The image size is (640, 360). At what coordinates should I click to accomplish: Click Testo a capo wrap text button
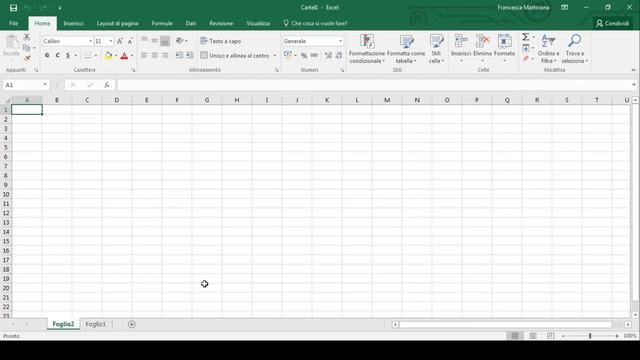(x=220, y=41)
